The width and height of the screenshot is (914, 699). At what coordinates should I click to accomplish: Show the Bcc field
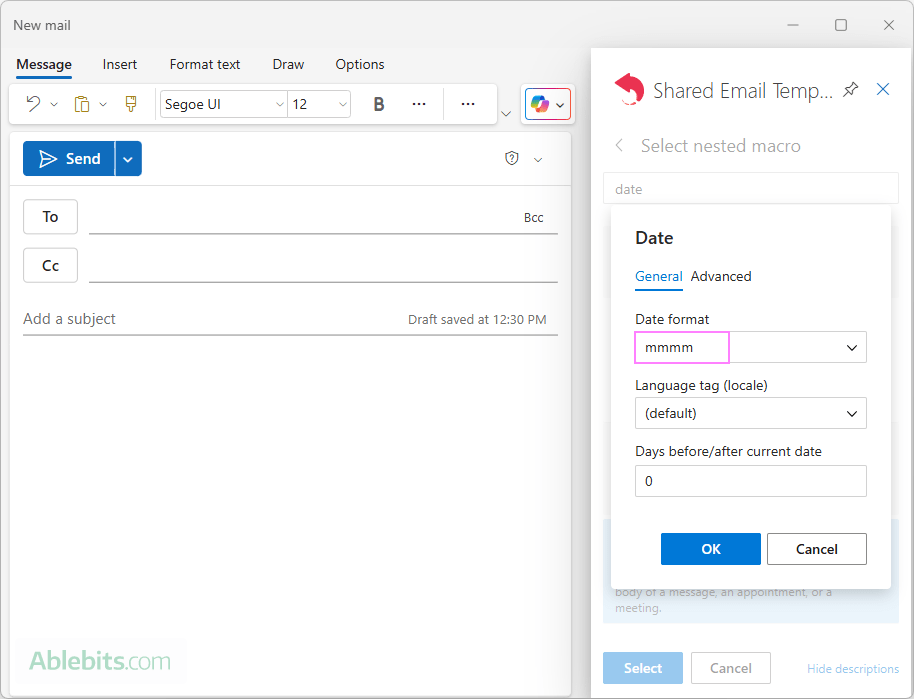[x=533, y=217]
